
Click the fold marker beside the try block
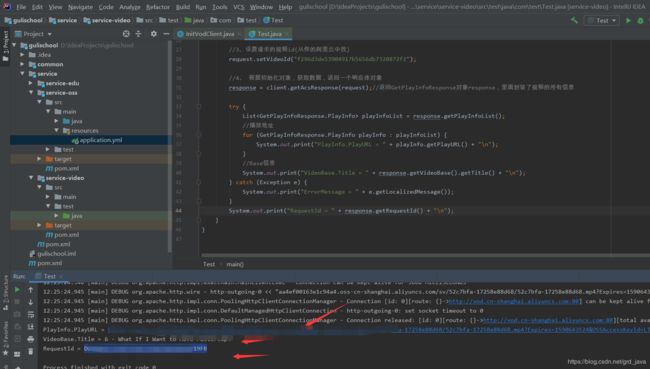(x=199, y=107)
